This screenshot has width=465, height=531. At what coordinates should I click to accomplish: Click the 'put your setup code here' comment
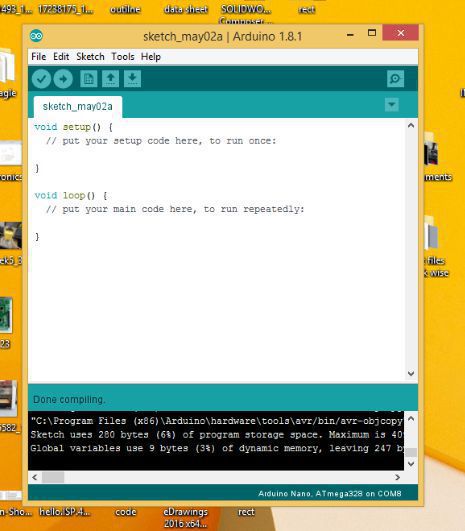coord(161,141)
